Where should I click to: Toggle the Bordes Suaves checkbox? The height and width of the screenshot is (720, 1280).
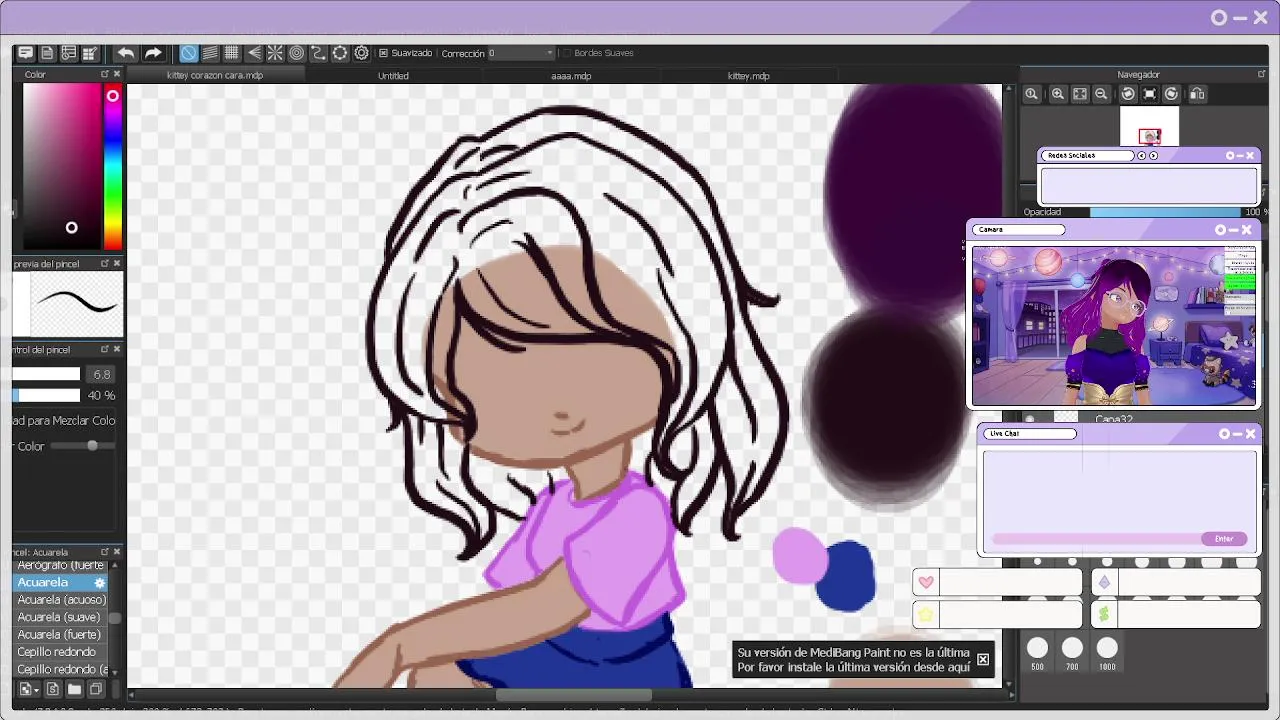click(566, 53)
